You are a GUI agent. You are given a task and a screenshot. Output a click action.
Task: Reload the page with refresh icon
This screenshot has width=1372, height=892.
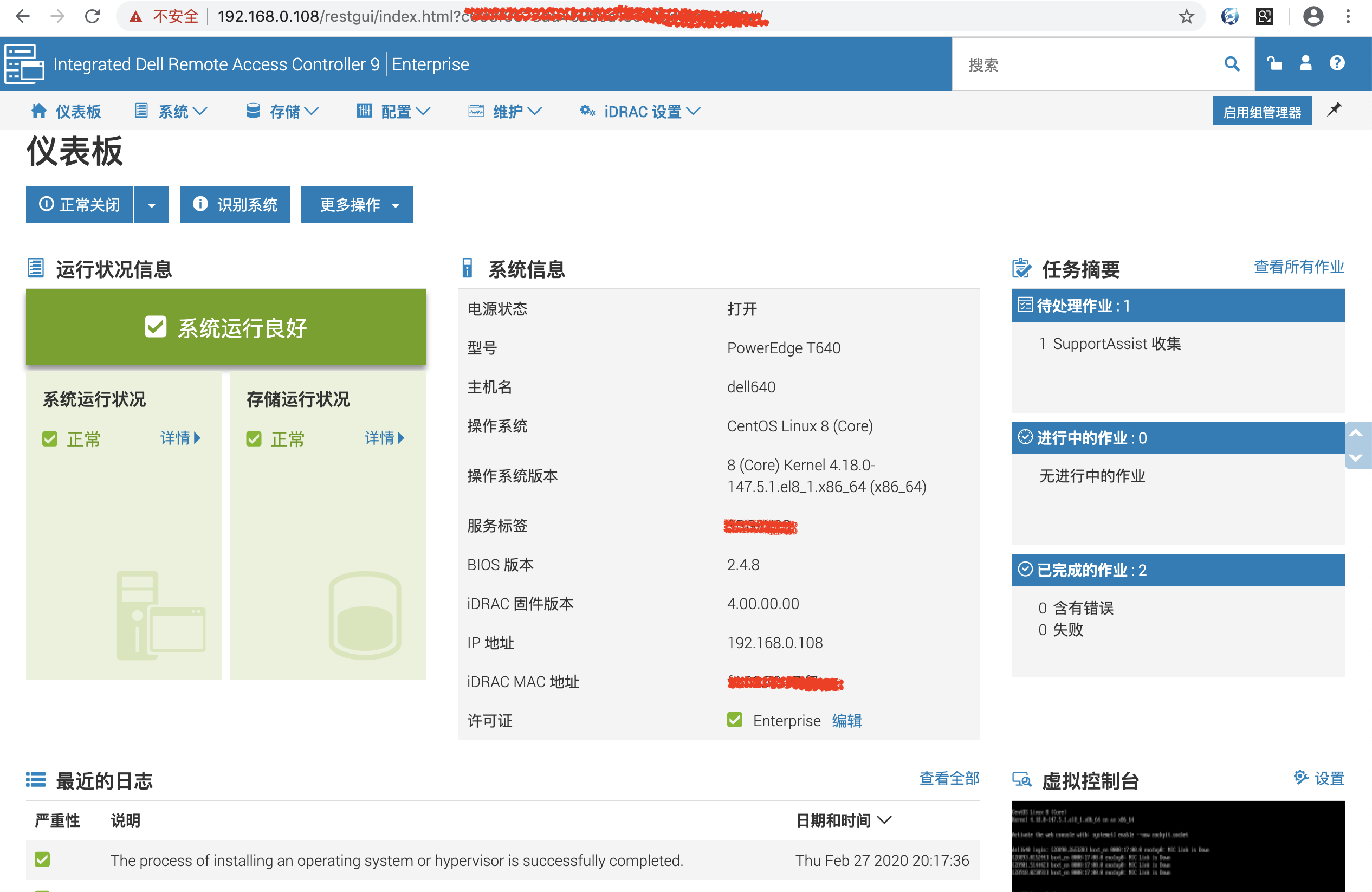click(x=92, y=16)
